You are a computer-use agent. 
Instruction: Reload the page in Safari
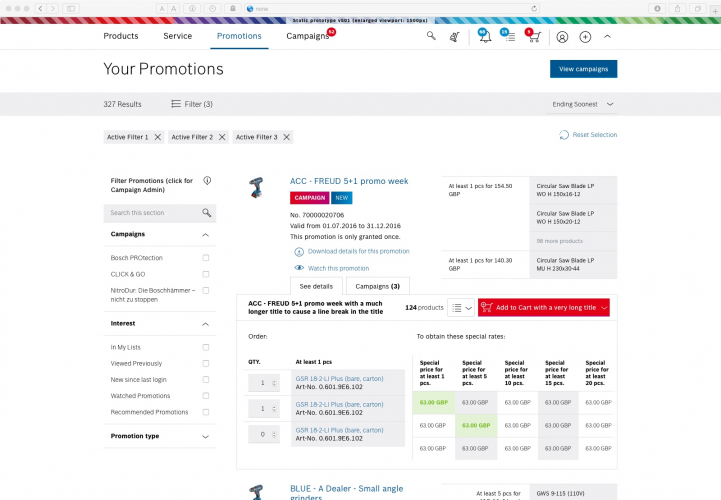point(534,8)
